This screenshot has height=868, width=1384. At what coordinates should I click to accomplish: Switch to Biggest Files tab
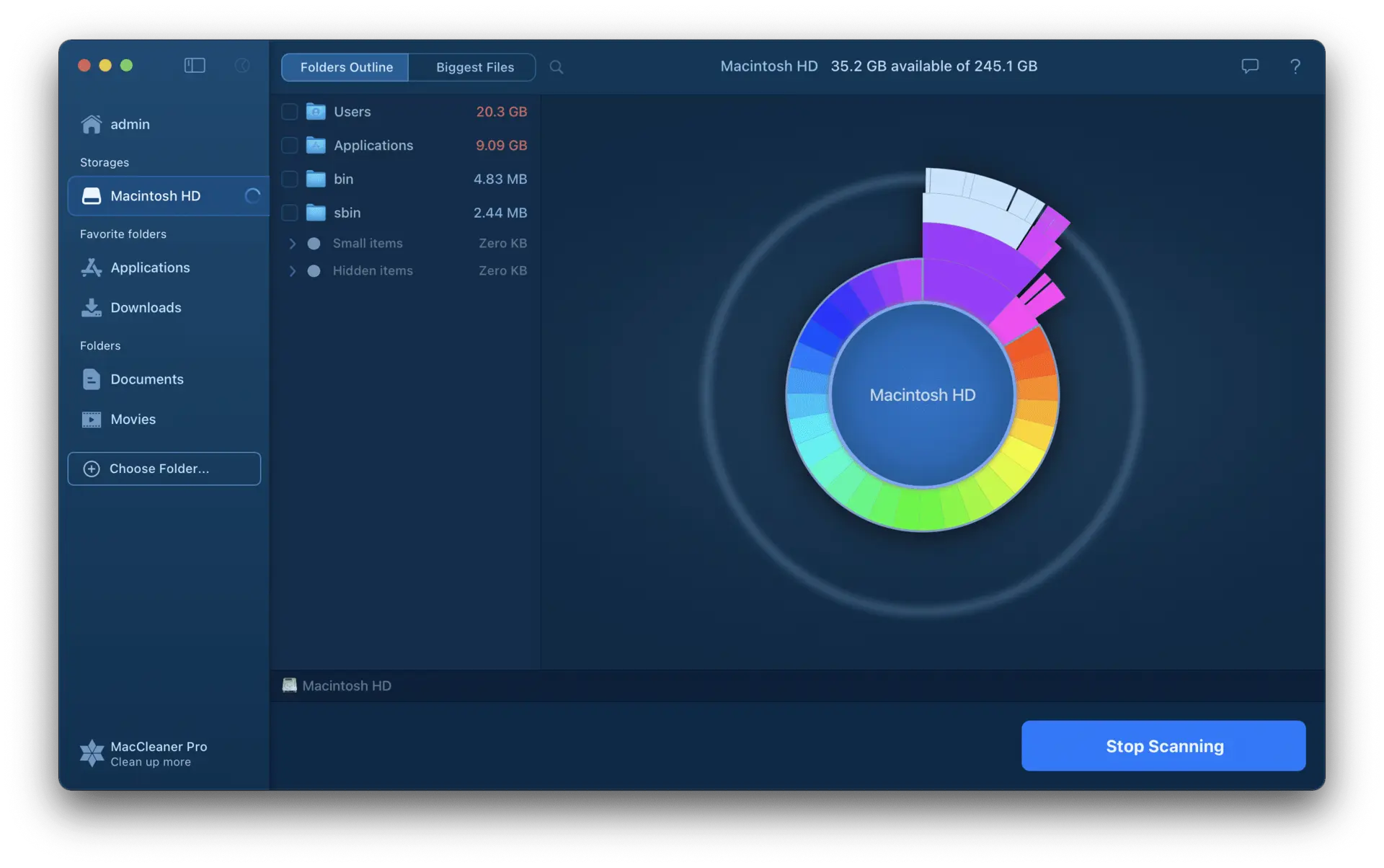point(474,67)
